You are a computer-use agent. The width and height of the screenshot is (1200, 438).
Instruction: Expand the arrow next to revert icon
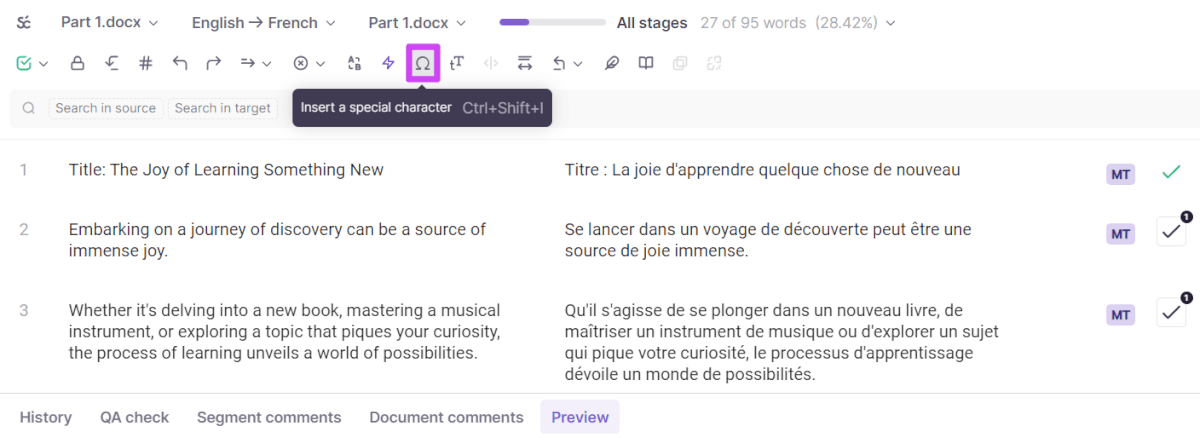pos(578,64)
